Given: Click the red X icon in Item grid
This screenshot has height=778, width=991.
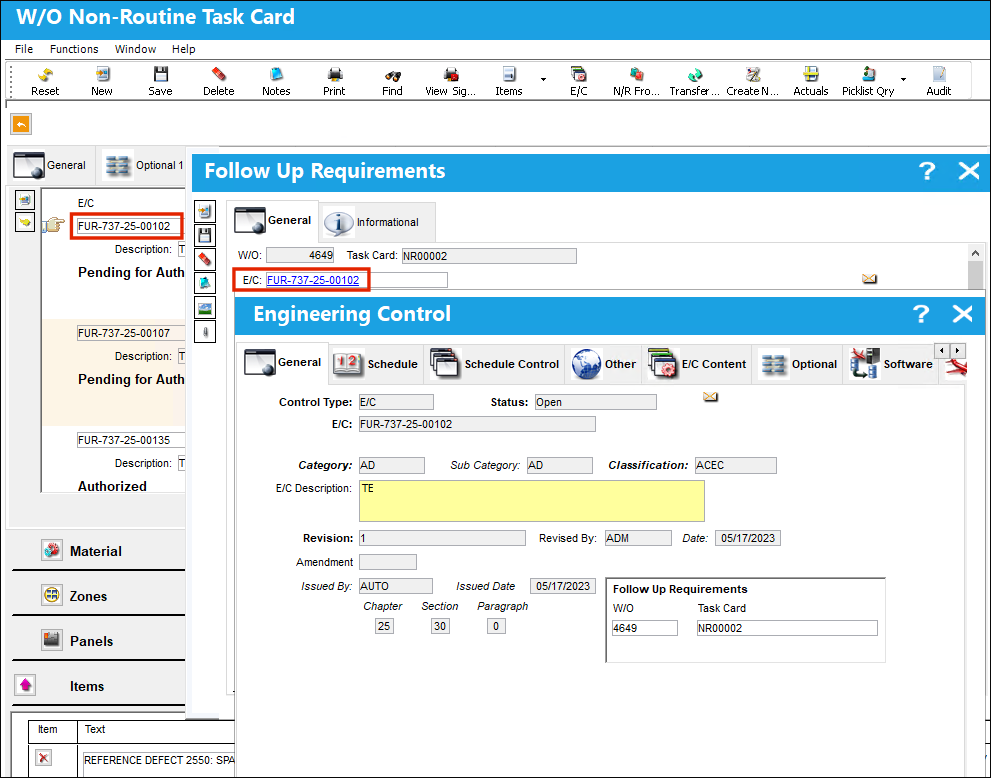Looking at the screenshot, I should click(44, 758).
